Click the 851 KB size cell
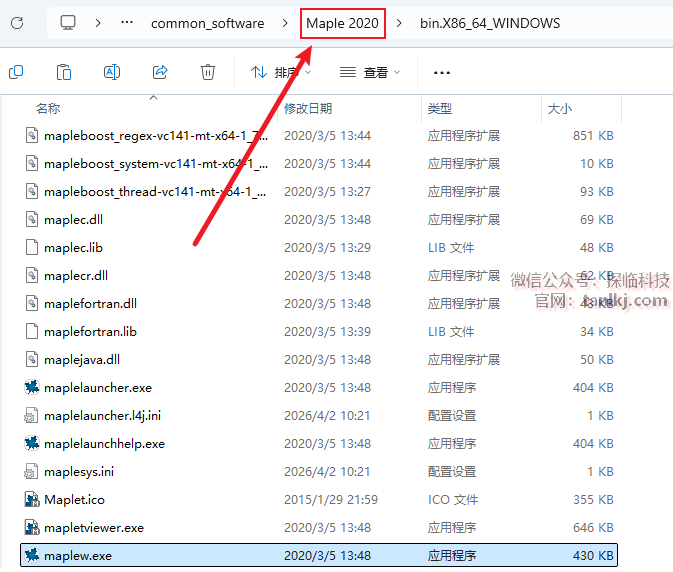 click(x=593, y=136)
